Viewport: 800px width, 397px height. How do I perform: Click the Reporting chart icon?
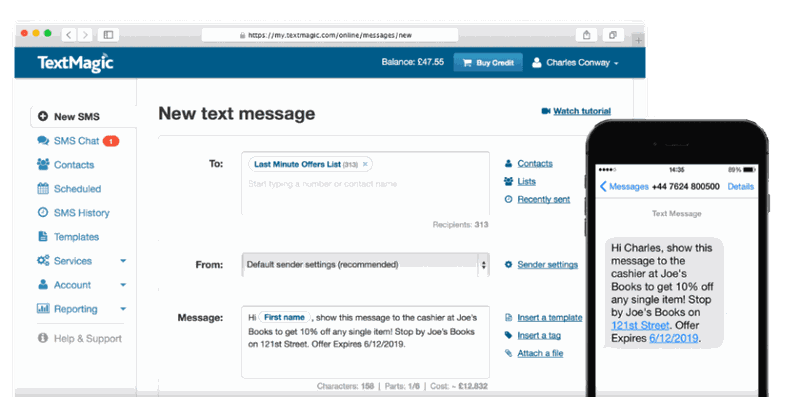pyautogui.click(x=43, y=308)
